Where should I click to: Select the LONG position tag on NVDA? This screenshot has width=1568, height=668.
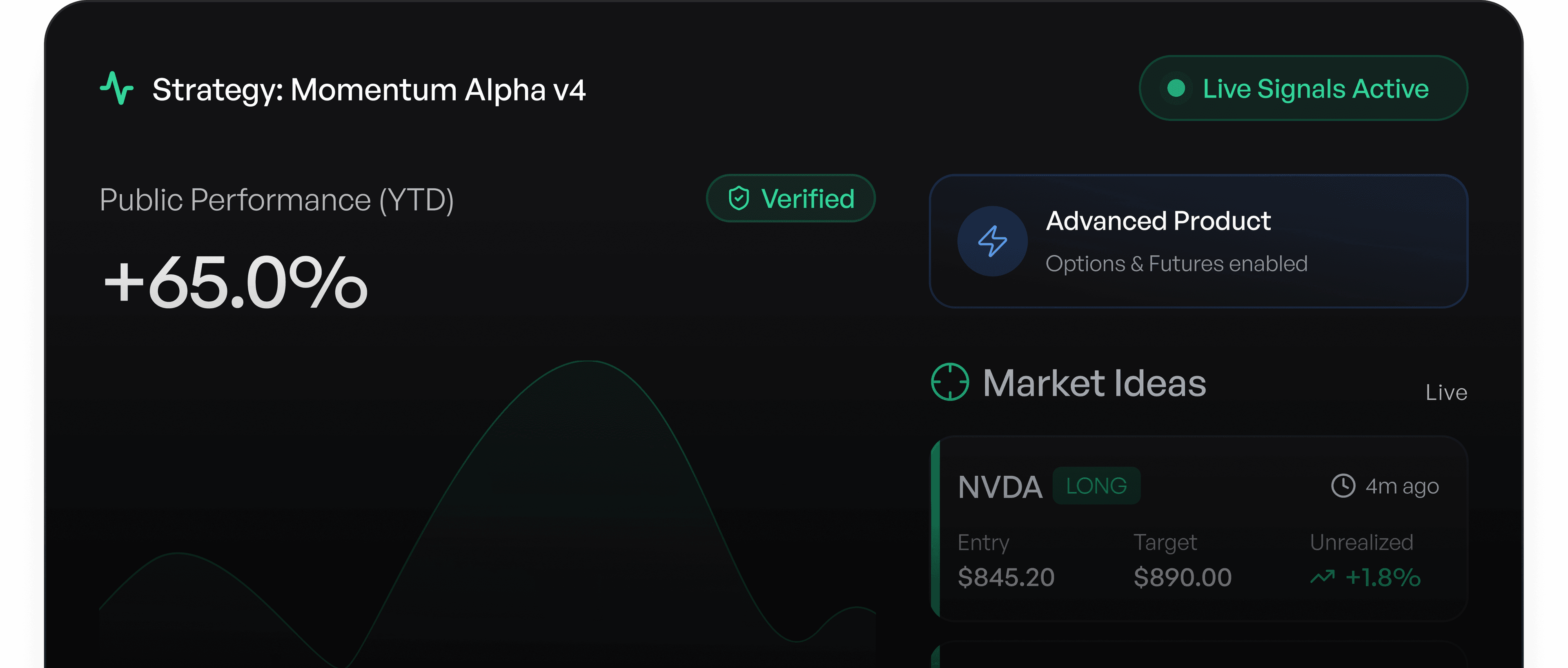[1096, 486]
